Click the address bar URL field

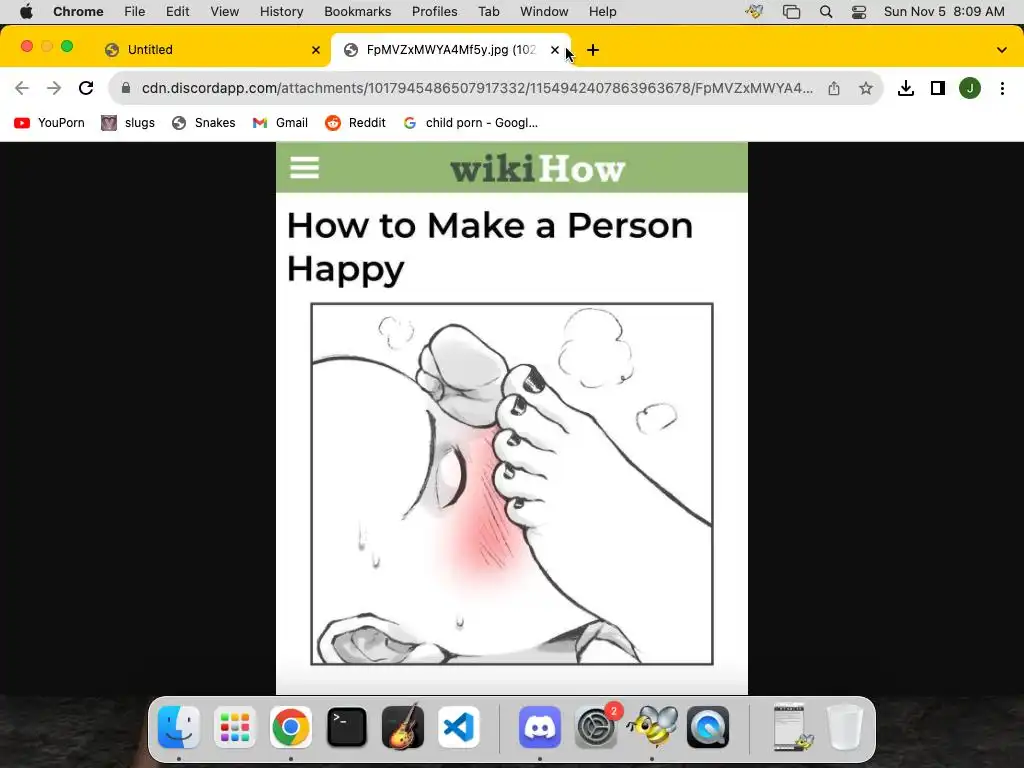[477, 88]
